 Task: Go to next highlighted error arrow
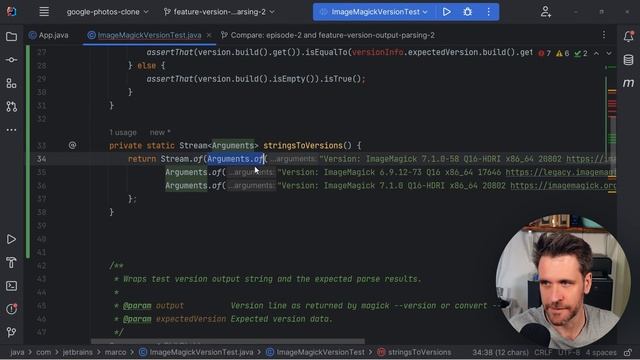(x=609, y=53)
